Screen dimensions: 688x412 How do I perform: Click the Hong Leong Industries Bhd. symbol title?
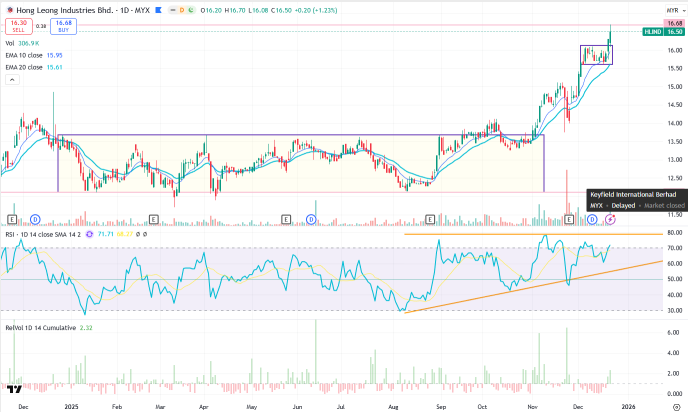pos(64,10)
